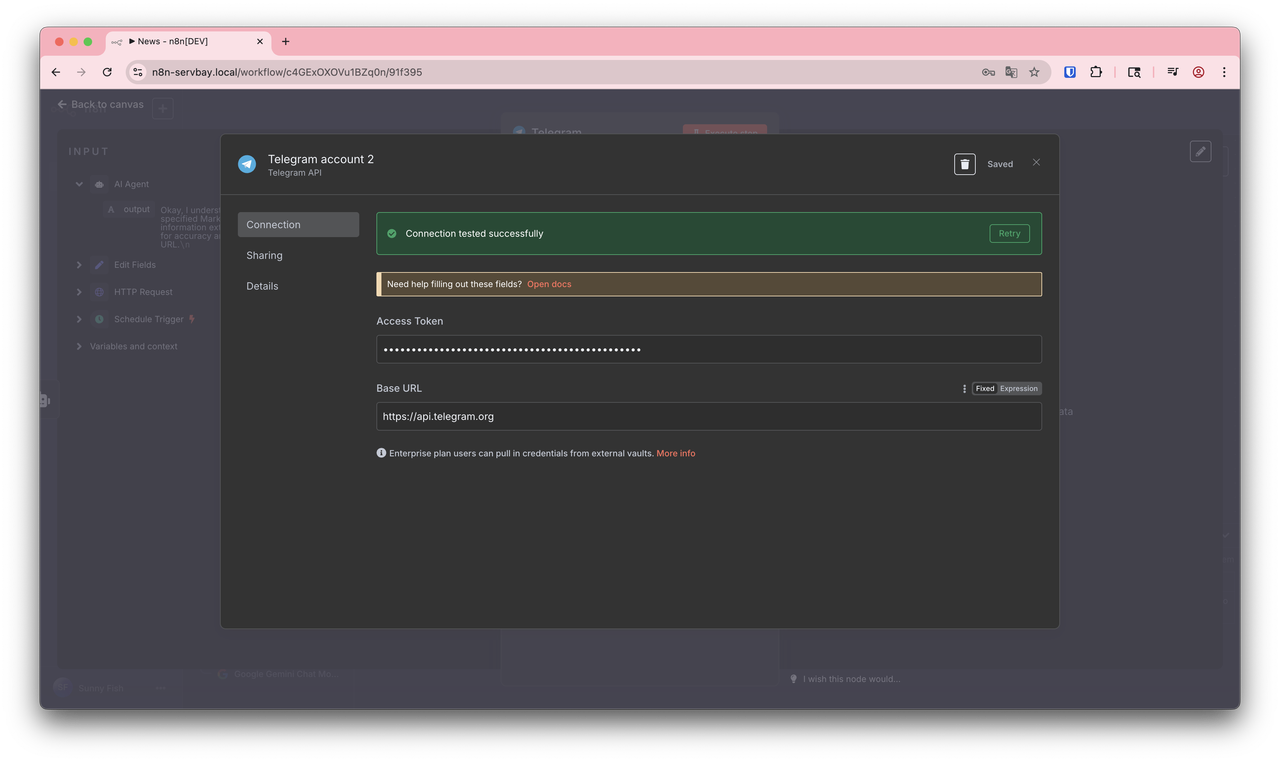Close the Telegram credential dialog
1280x762 pixels.
point(1036,162)
